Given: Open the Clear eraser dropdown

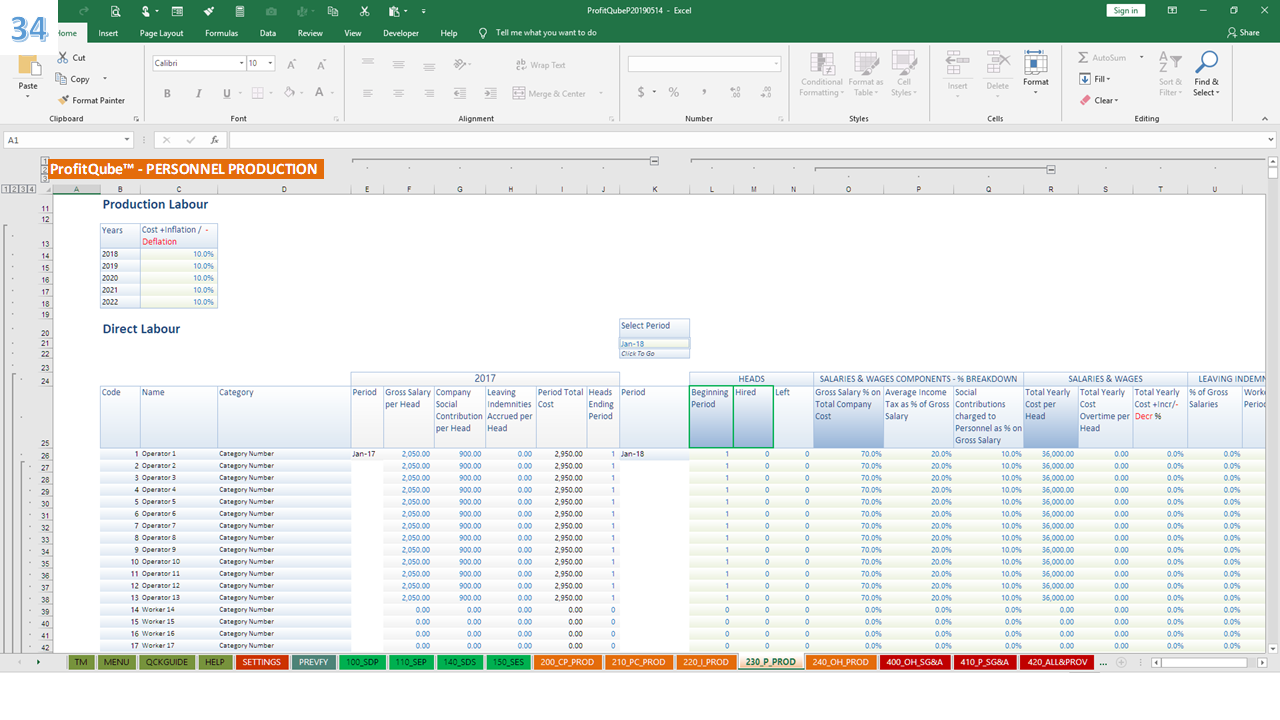Looking at the screenshot, I should tap(1099, 100).
